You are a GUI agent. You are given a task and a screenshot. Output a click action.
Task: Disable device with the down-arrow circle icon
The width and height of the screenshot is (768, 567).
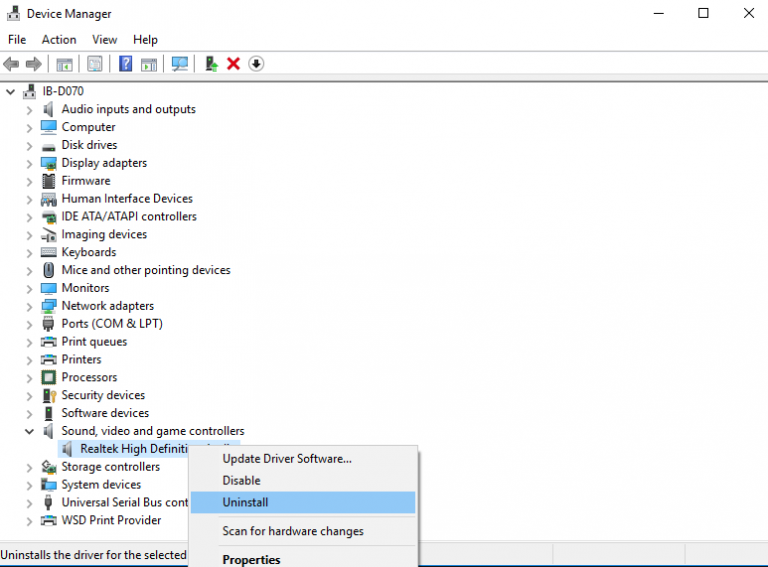coord(256,64)
